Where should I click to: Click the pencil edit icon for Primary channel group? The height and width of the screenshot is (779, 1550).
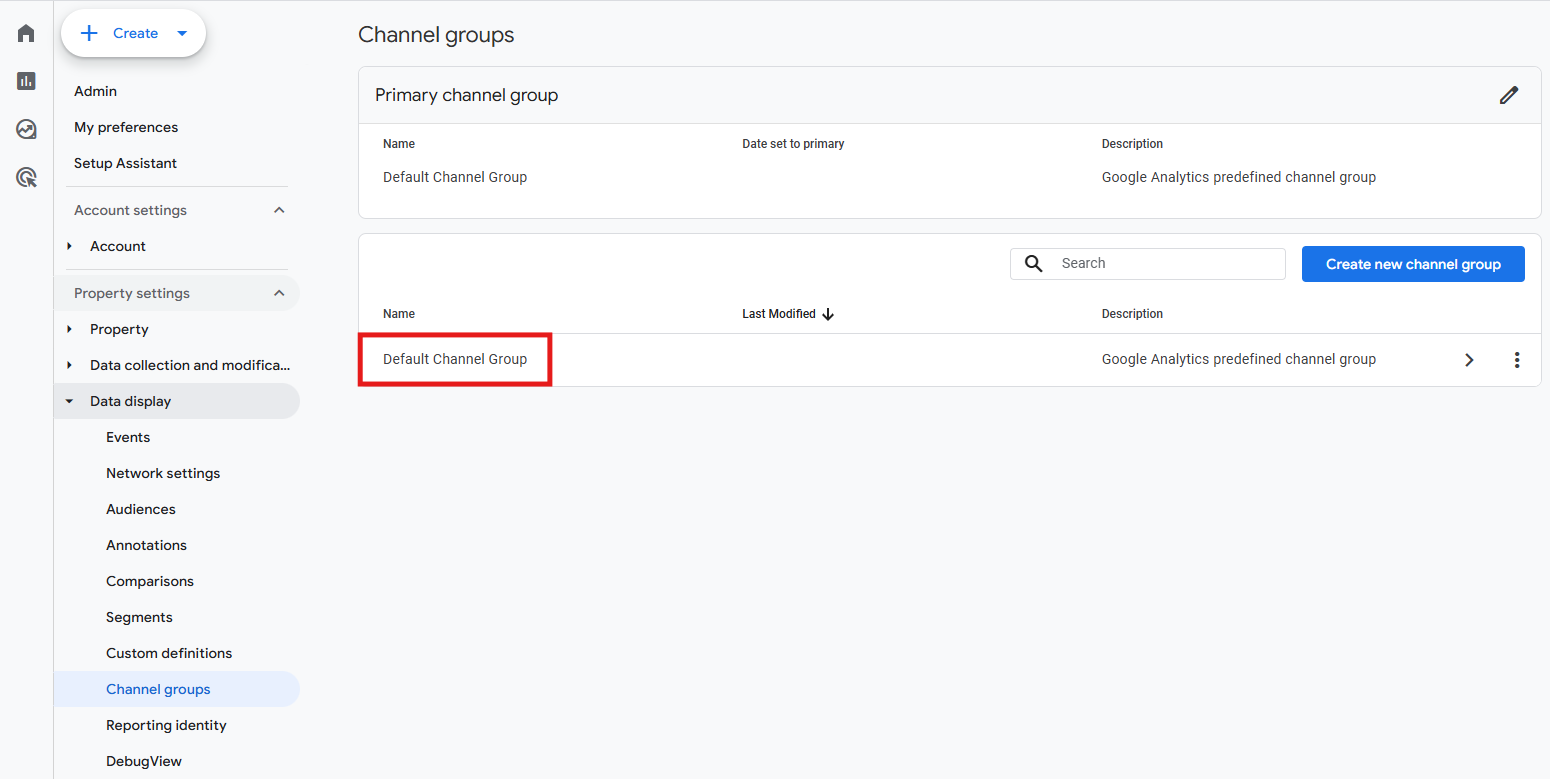tap(1509, 95)
